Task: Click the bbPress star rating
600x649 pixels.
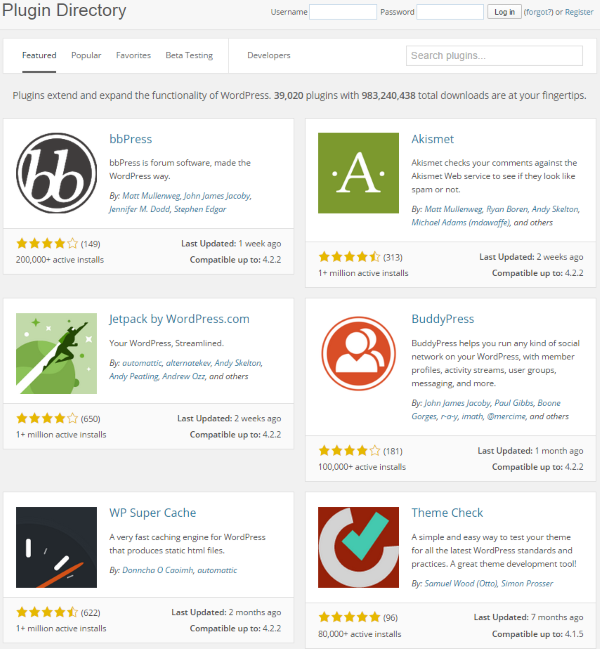Action: click(x=47, y=243)
